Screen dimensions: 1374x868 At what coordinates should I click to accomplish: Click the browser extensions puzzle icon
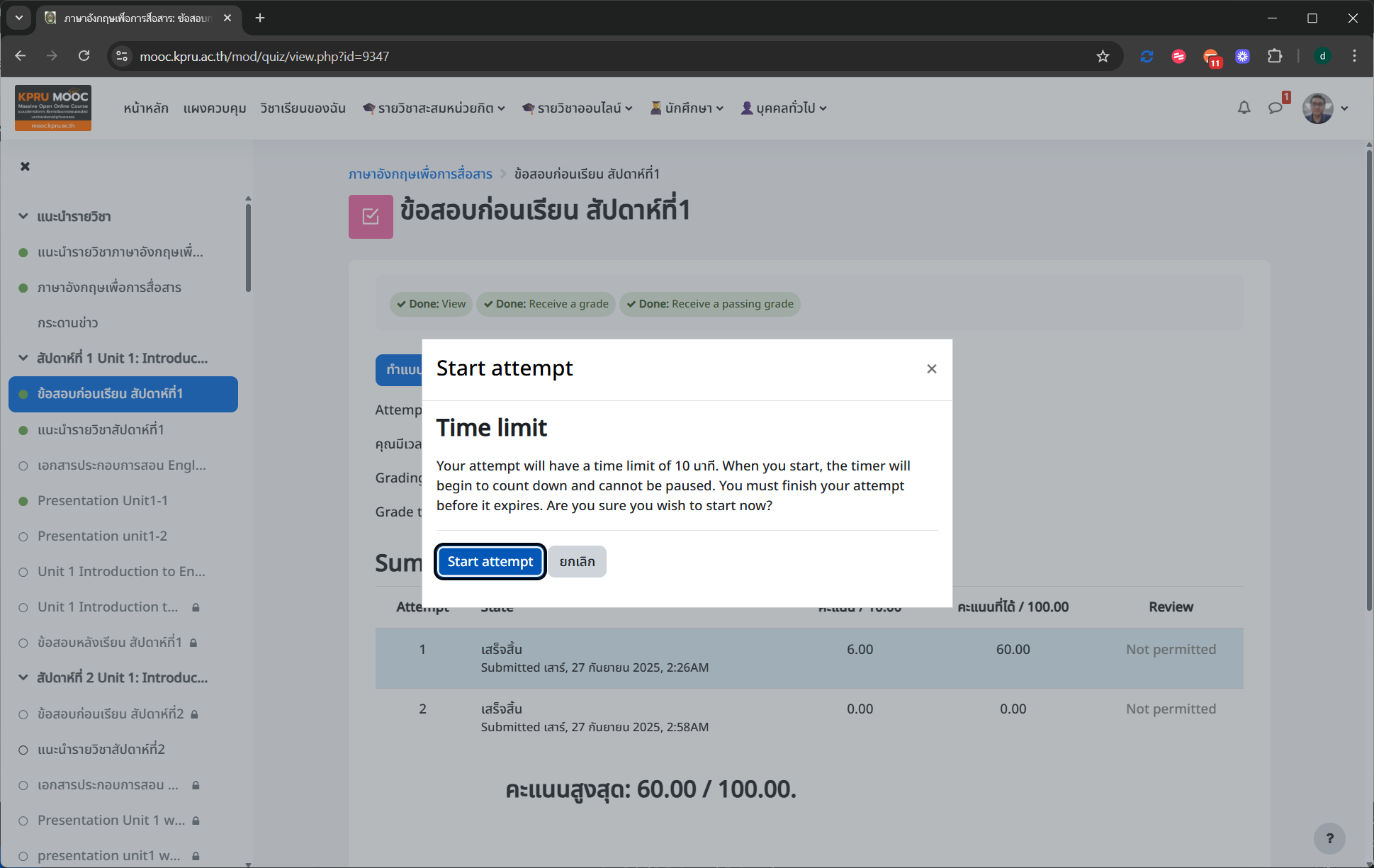pos(1275,56)
